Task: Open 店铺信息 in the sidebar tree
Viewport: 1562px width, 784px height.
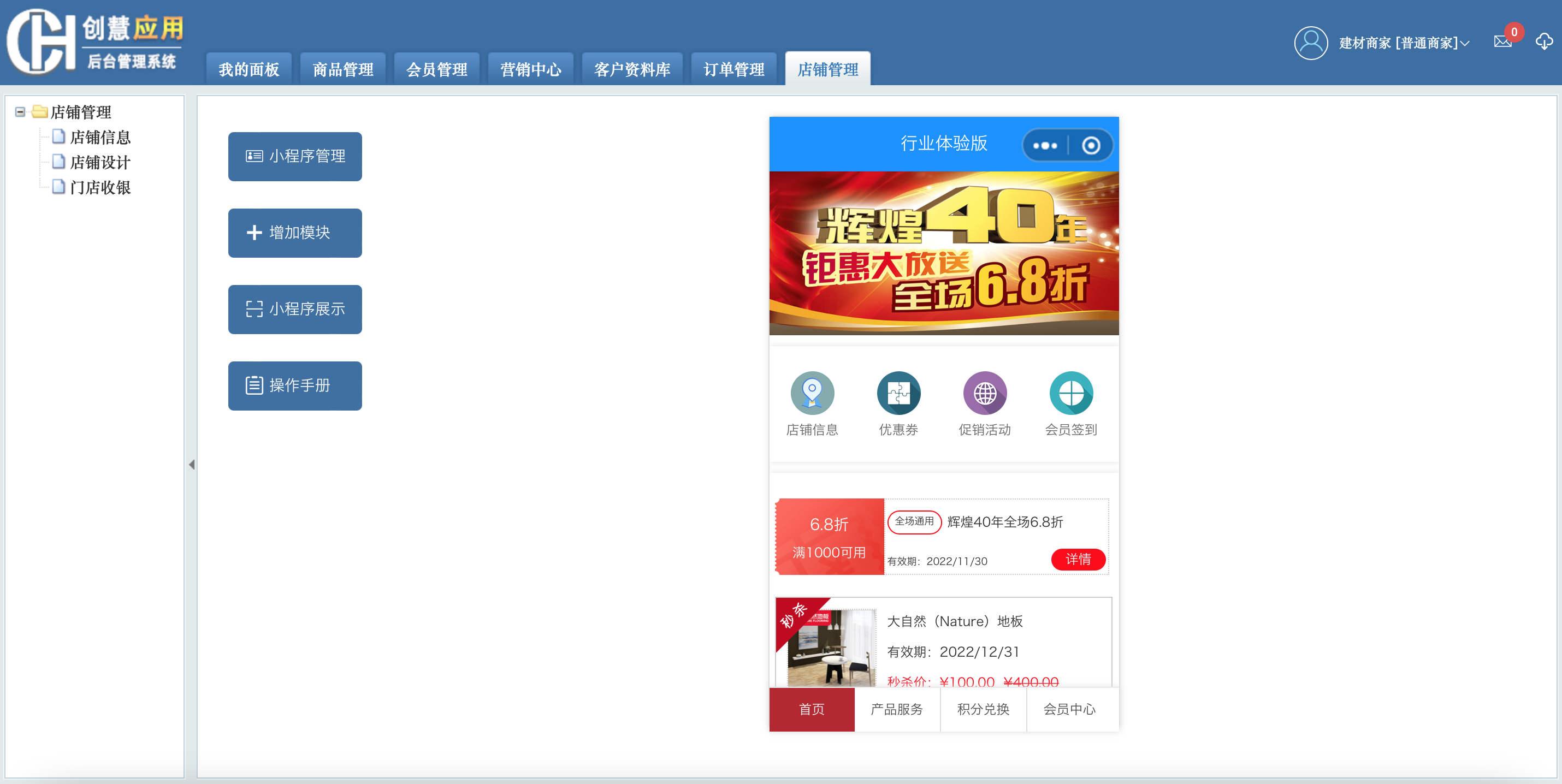Action: [100, 138]
